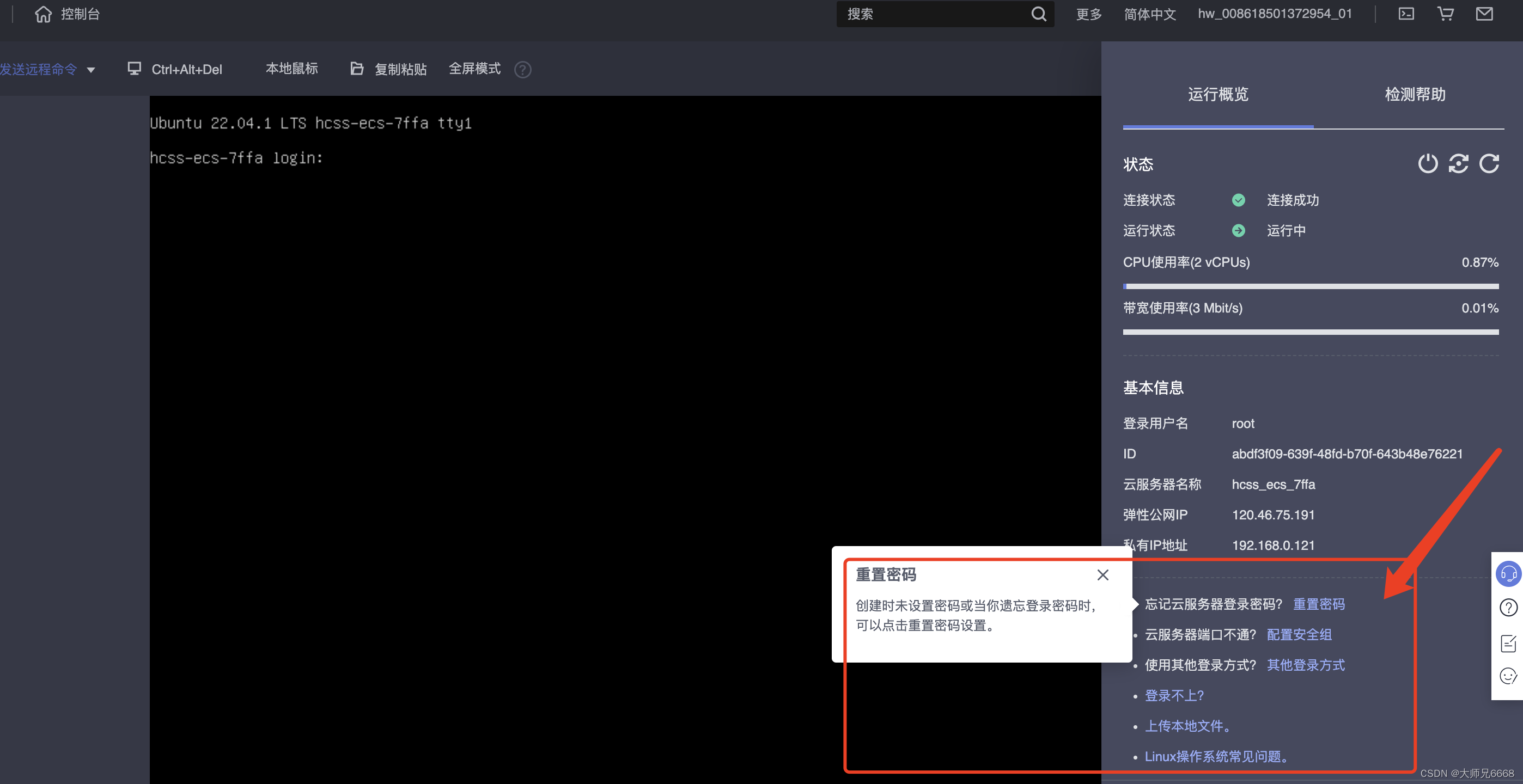The width and height of the screenshot is (1523, 784).
Task: Click the search magnifier icon
Action: (x=1038, y=14)
